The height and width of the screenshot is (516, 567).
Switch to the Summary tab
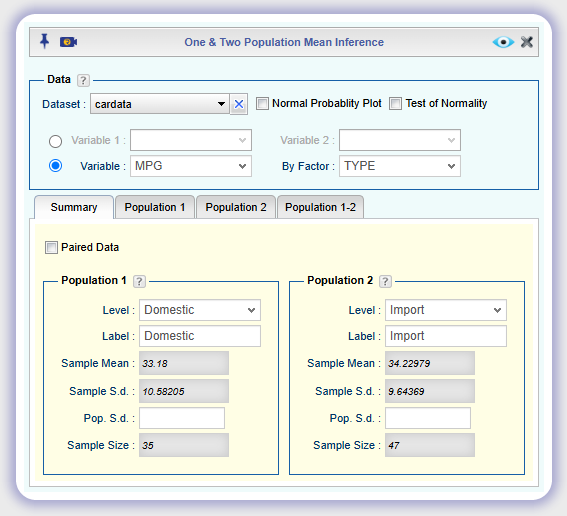click(74, 207)
